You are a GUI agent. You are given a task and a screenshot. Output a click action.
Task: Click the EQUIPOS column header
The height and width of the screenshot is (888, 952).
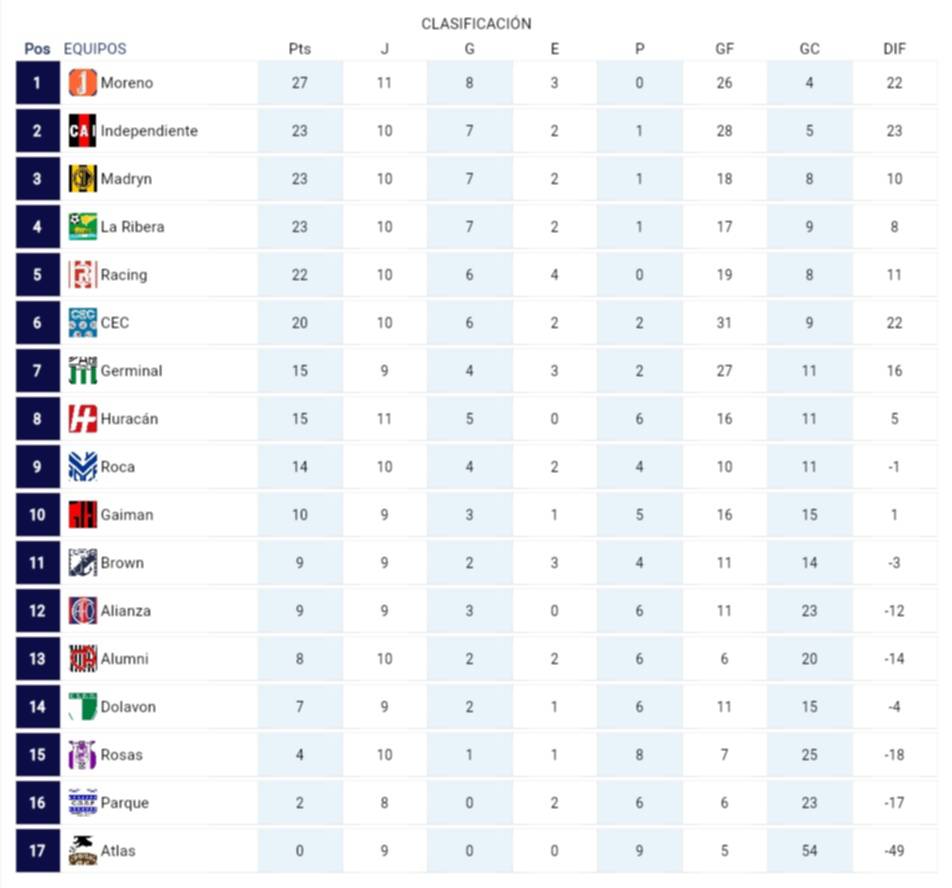pos(95,48)
